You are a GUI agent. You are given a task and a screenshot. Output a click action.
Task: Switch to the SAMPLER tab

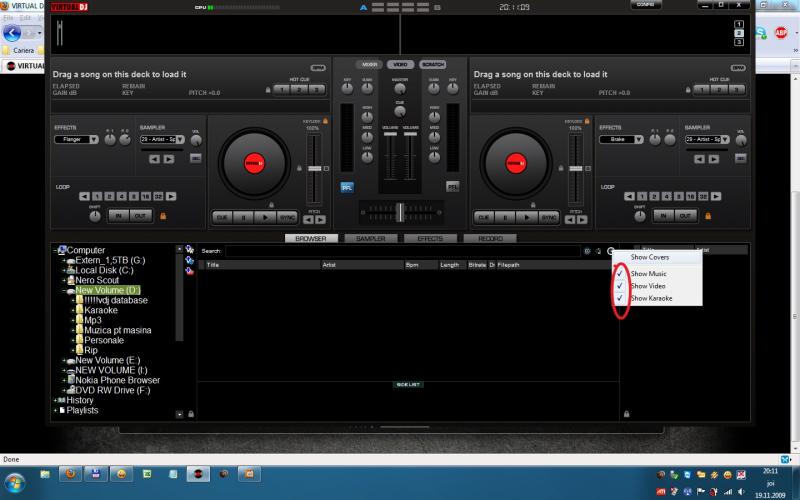(370, 239)
